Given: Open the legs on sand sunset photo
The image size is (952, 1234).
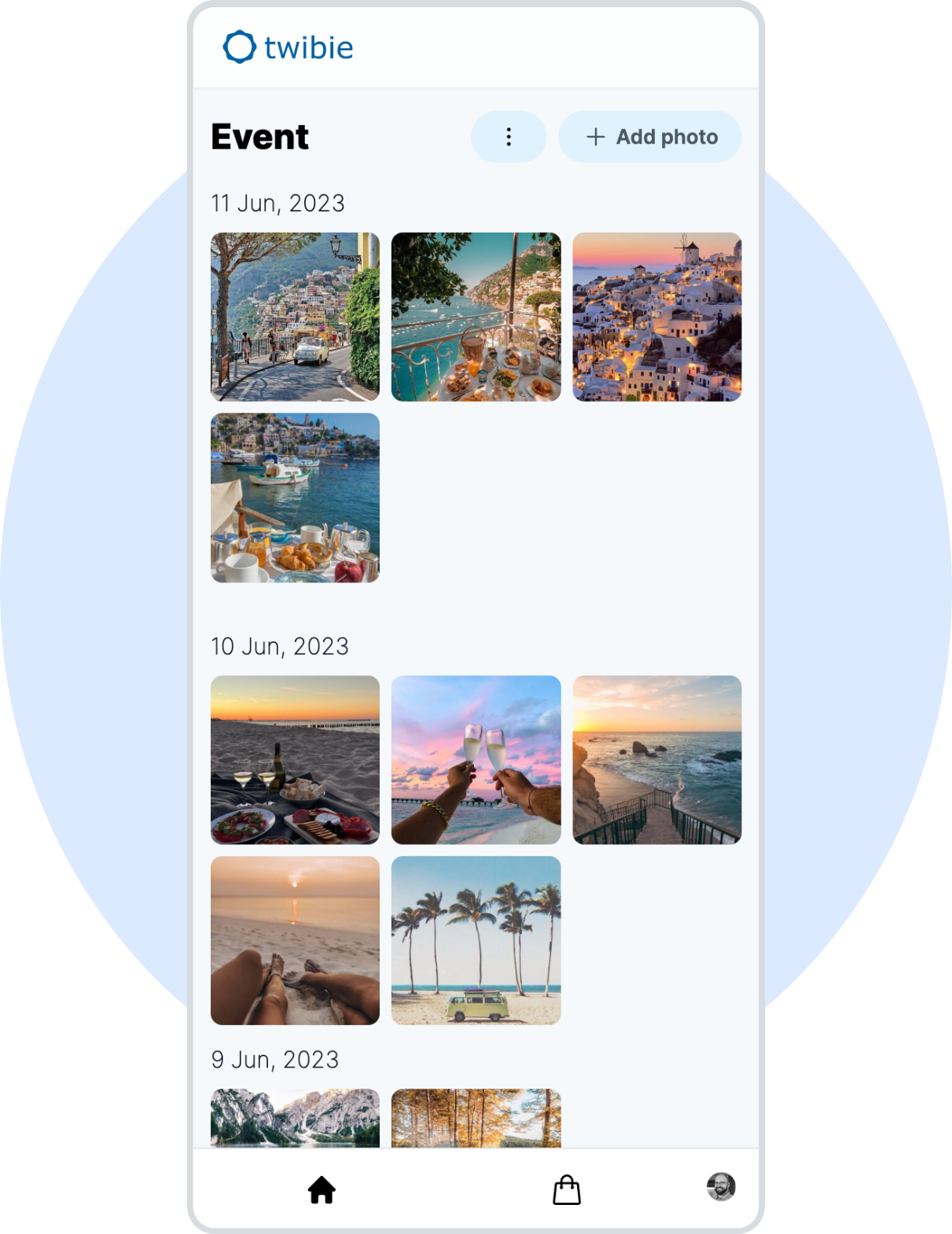Looking at the screenshot, I should [x=296, y=941].
